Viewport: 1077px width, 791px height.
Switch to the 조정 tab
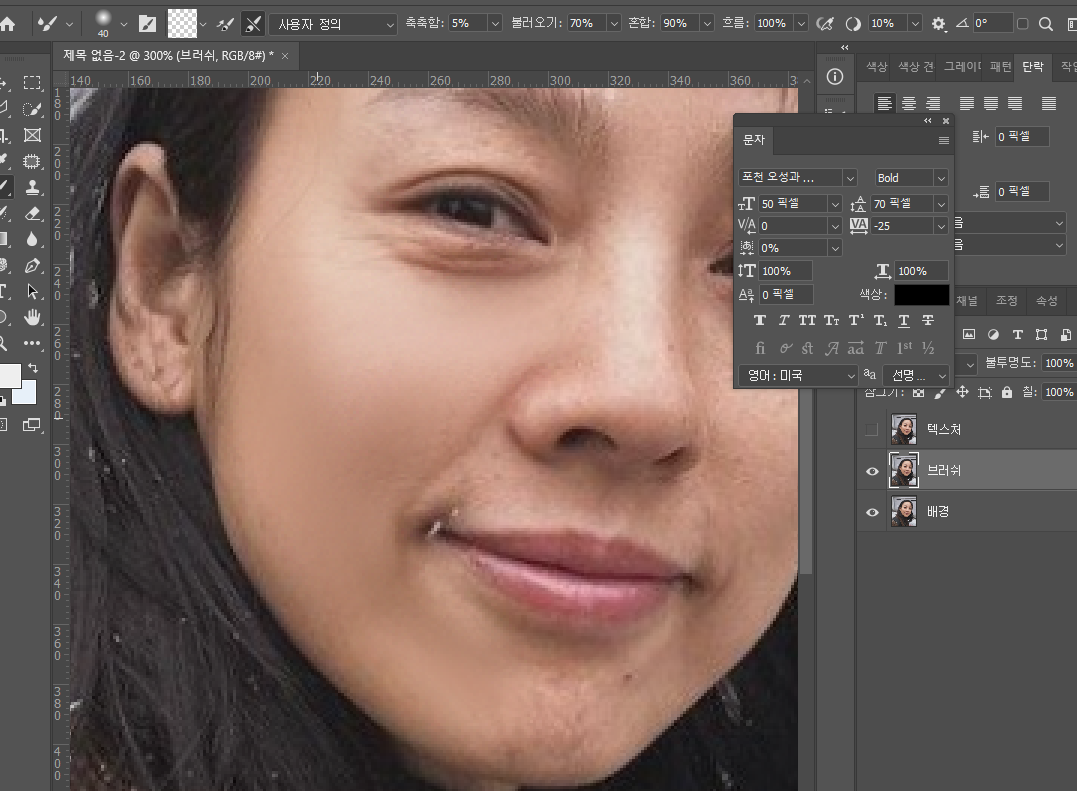tap(1006, 301)
